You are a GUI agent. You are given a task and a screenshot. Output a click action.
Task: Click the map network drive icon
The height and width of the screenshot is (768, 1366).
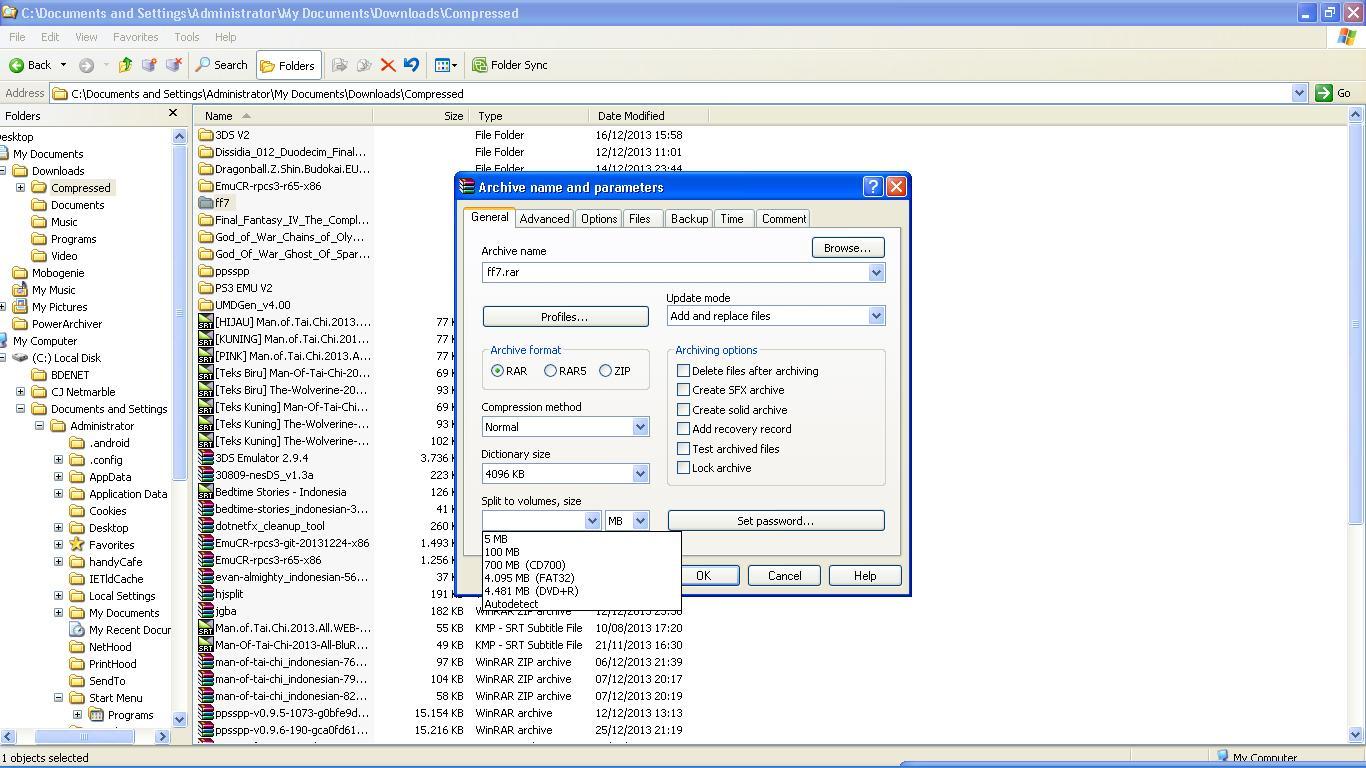click(149, 65)
